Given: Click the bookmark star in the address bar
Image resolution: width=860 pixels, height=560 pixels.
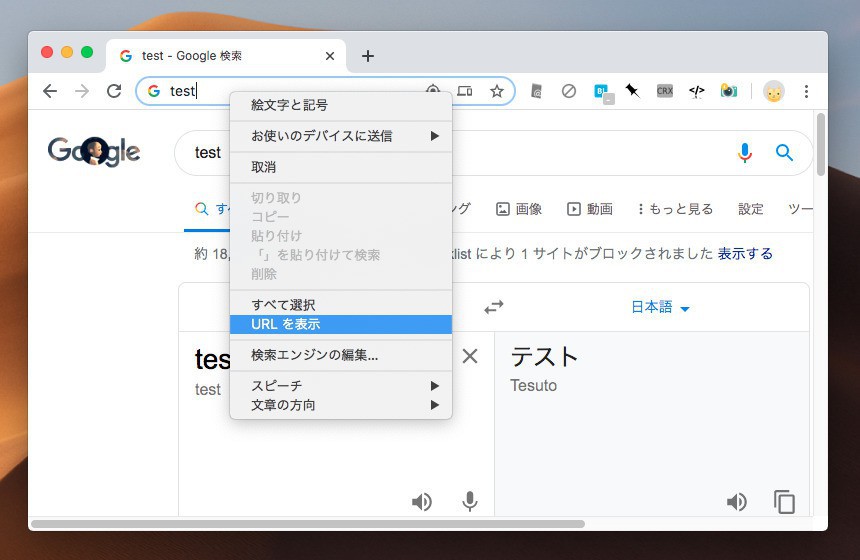Looking at the screenshot, I should tap(496, 91).
